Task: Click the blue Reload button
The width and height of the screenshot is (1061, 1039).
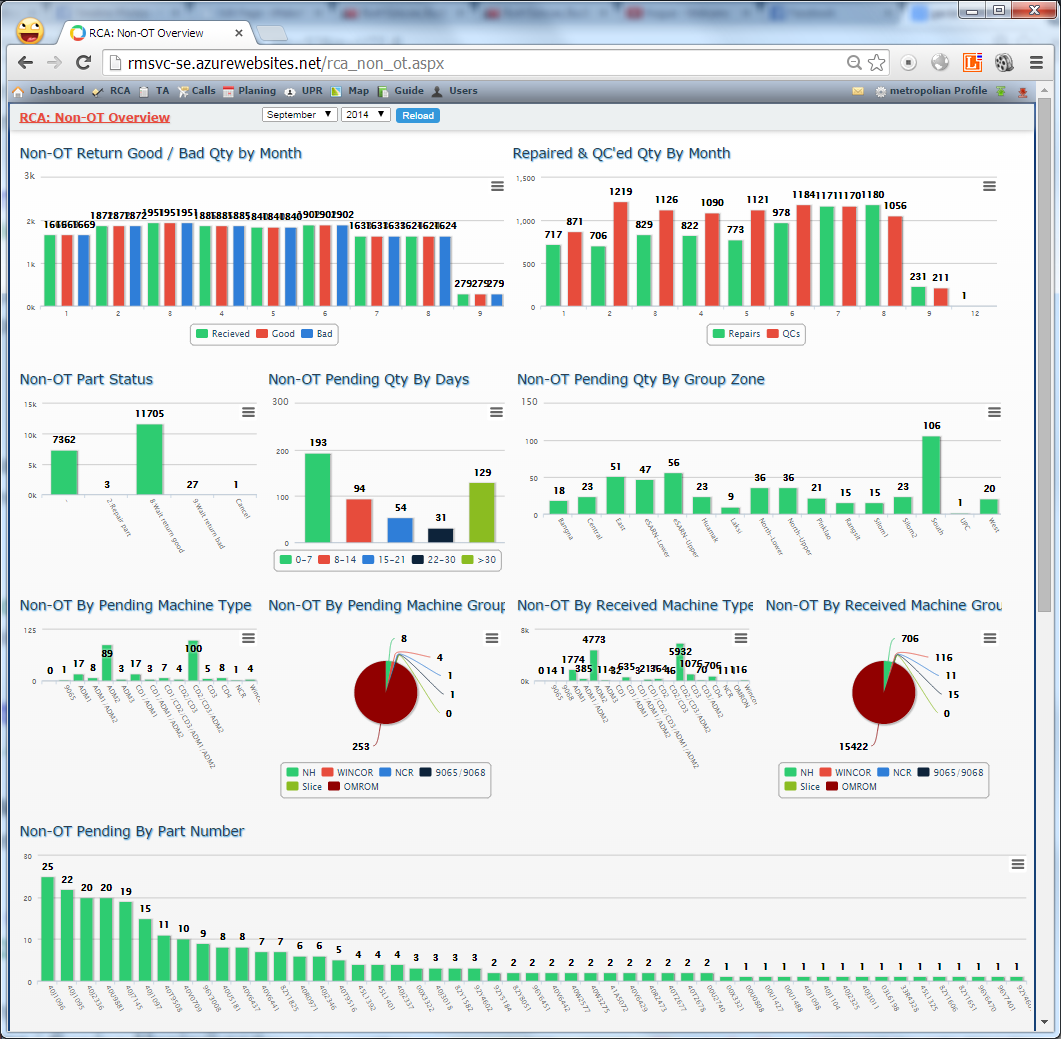Action: click(417, 116)
